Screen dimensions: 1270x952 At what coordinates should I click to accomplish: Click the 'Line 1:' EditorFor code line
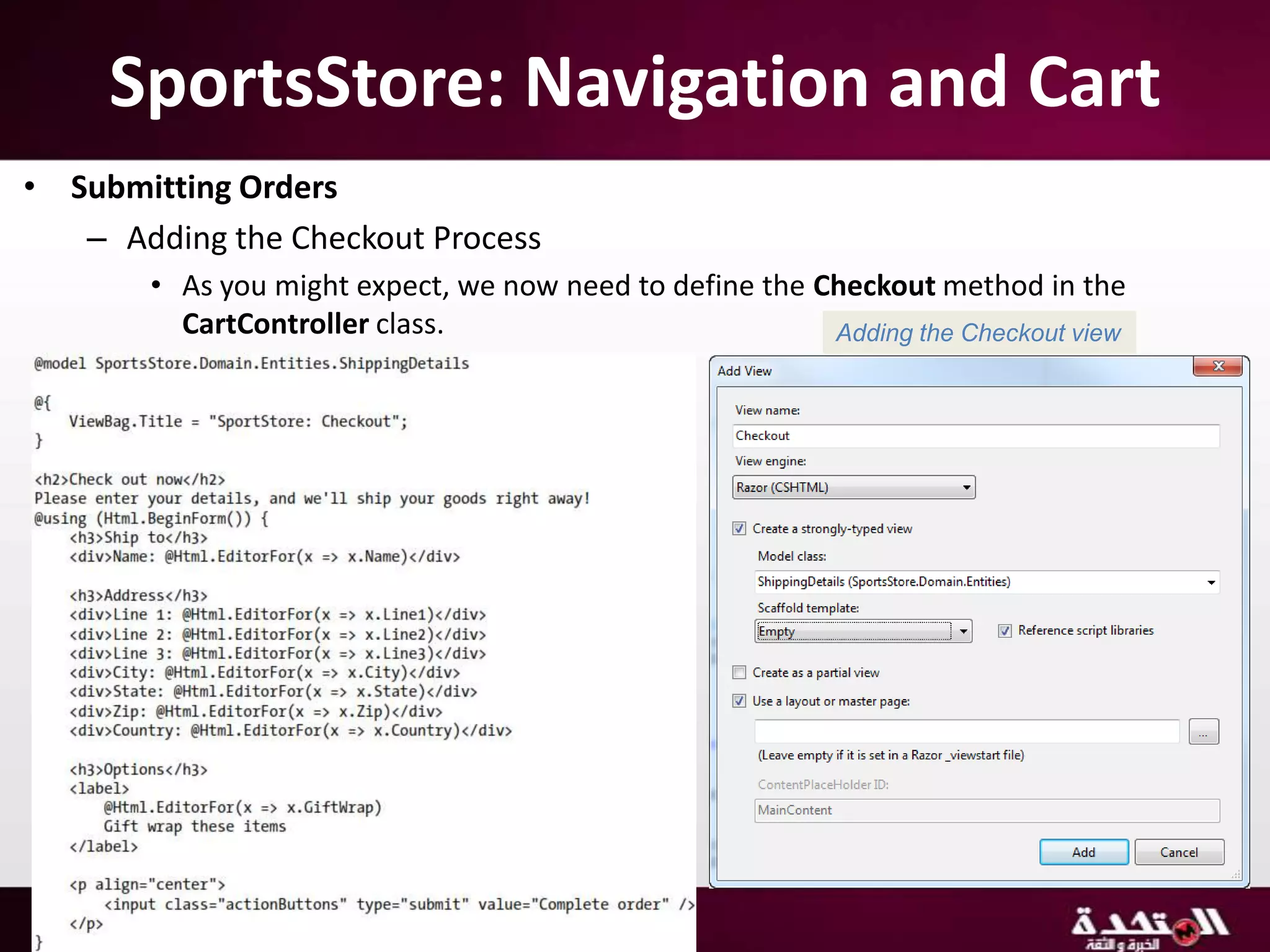pyautogui.click(x=278, y=615)
